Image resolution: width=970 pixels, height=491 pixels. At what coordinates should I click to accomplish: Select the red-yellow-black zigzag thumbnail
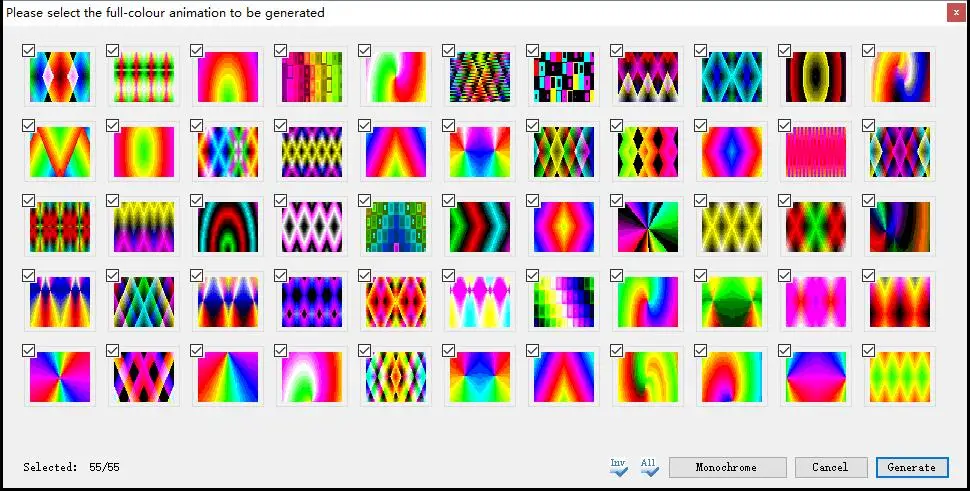tap(900, 302)
